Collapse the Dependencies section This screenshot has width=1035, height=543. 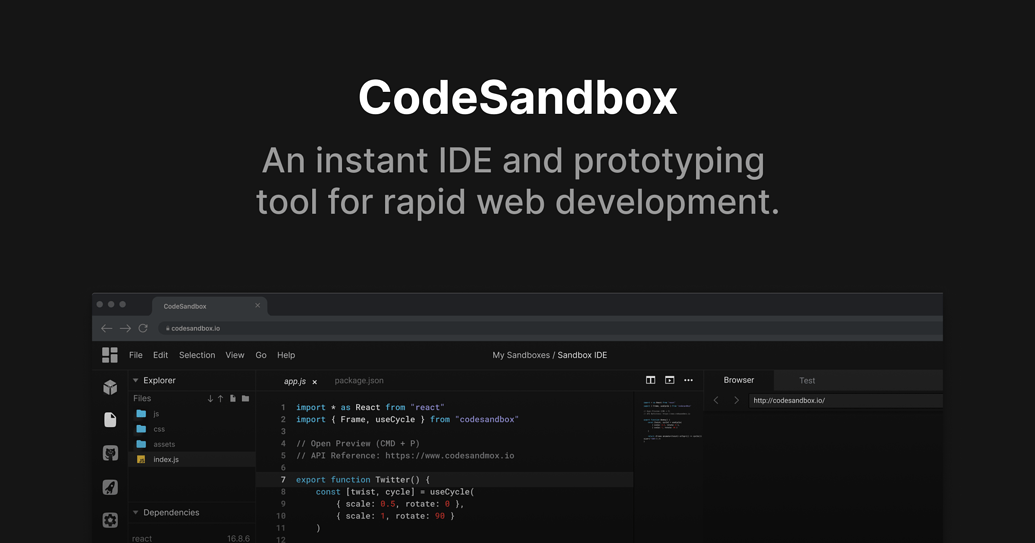point(136,512)
